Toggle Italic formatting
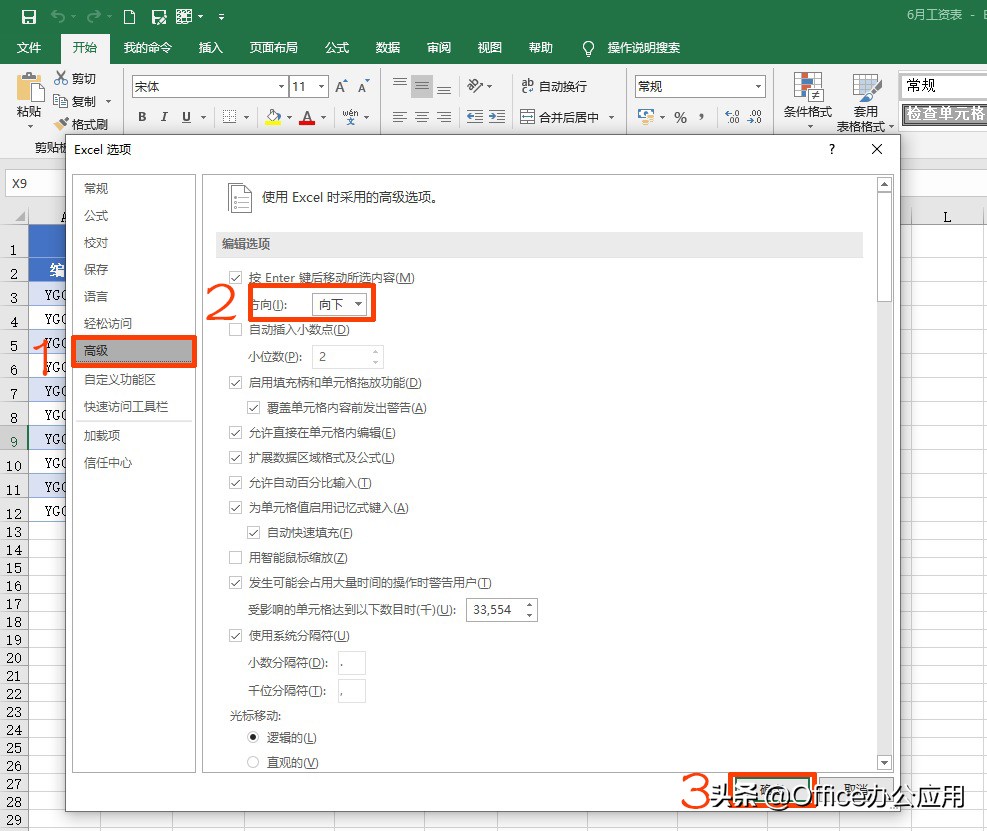Viewport: 987px width, 831px height. (x=164, y=116)
